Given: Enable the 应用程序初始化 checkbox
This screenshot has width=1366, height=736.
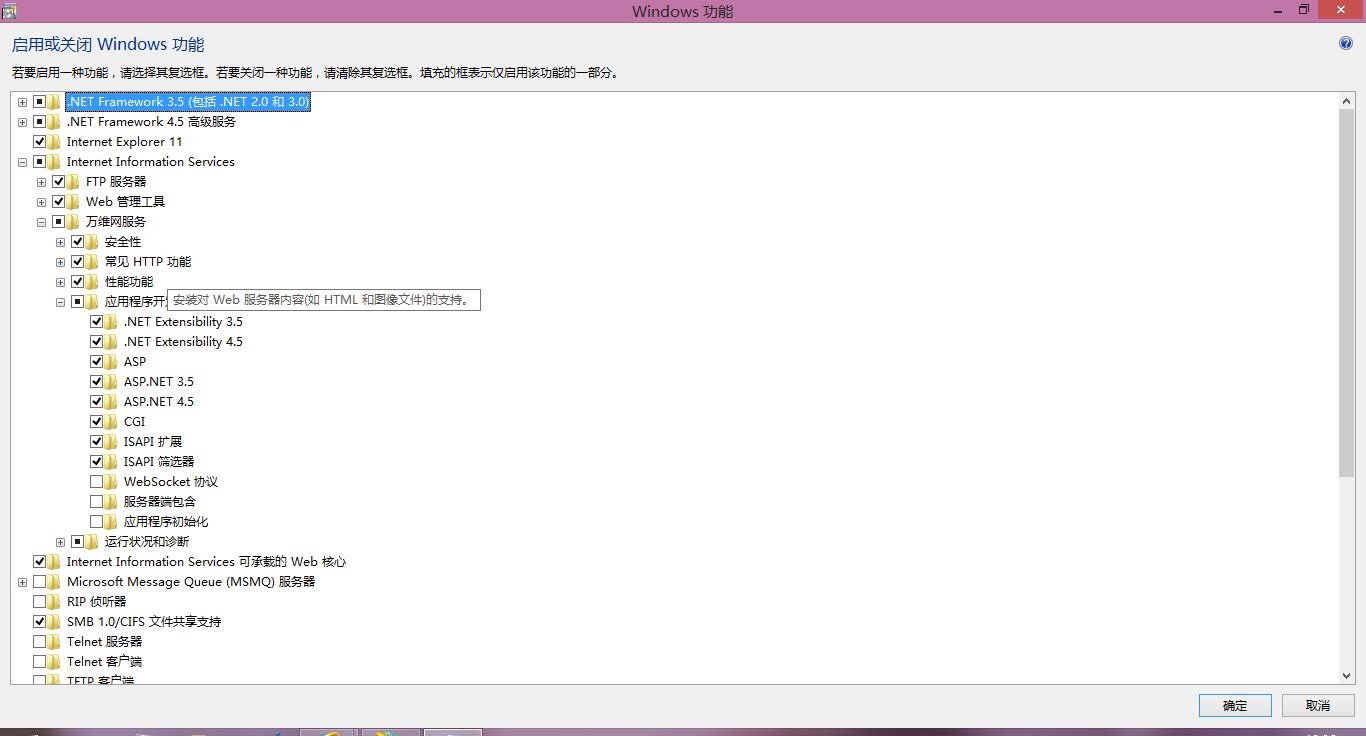Looking at the screenshot, I should click(x=97, y=521).
